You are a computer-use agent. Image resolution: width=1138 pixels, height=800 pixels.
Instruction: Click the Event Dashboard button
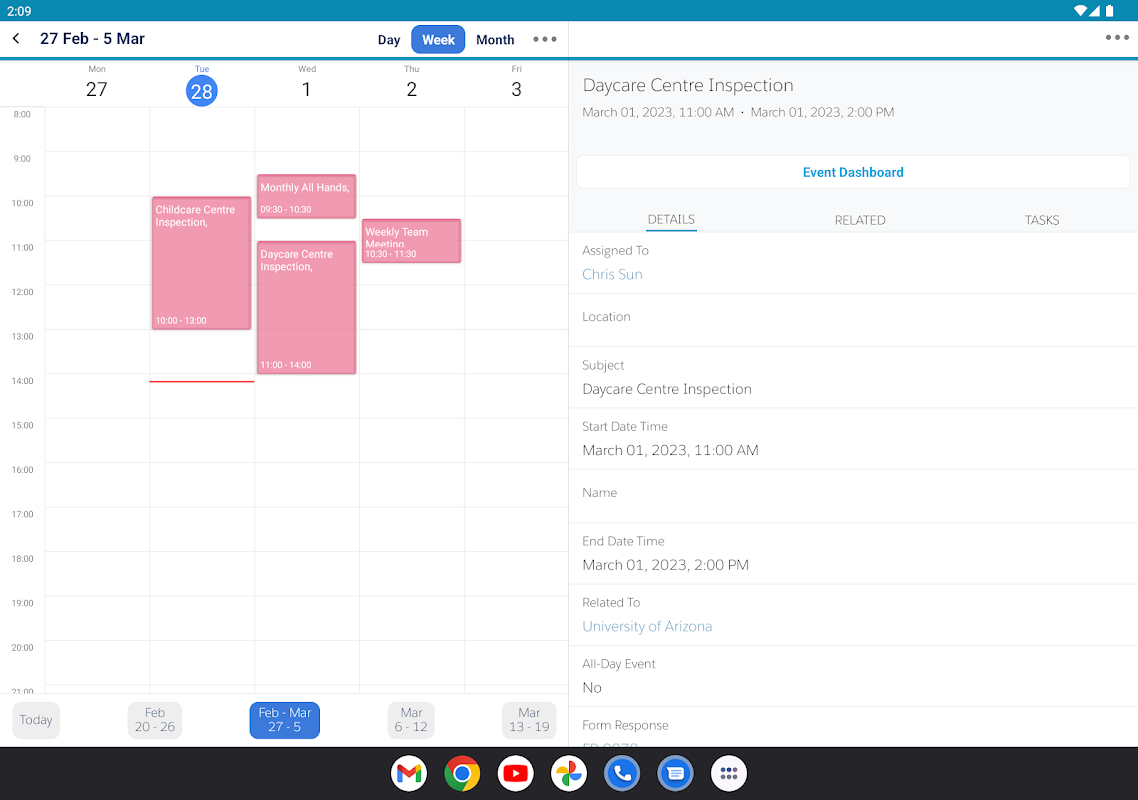tap(853, 172)
